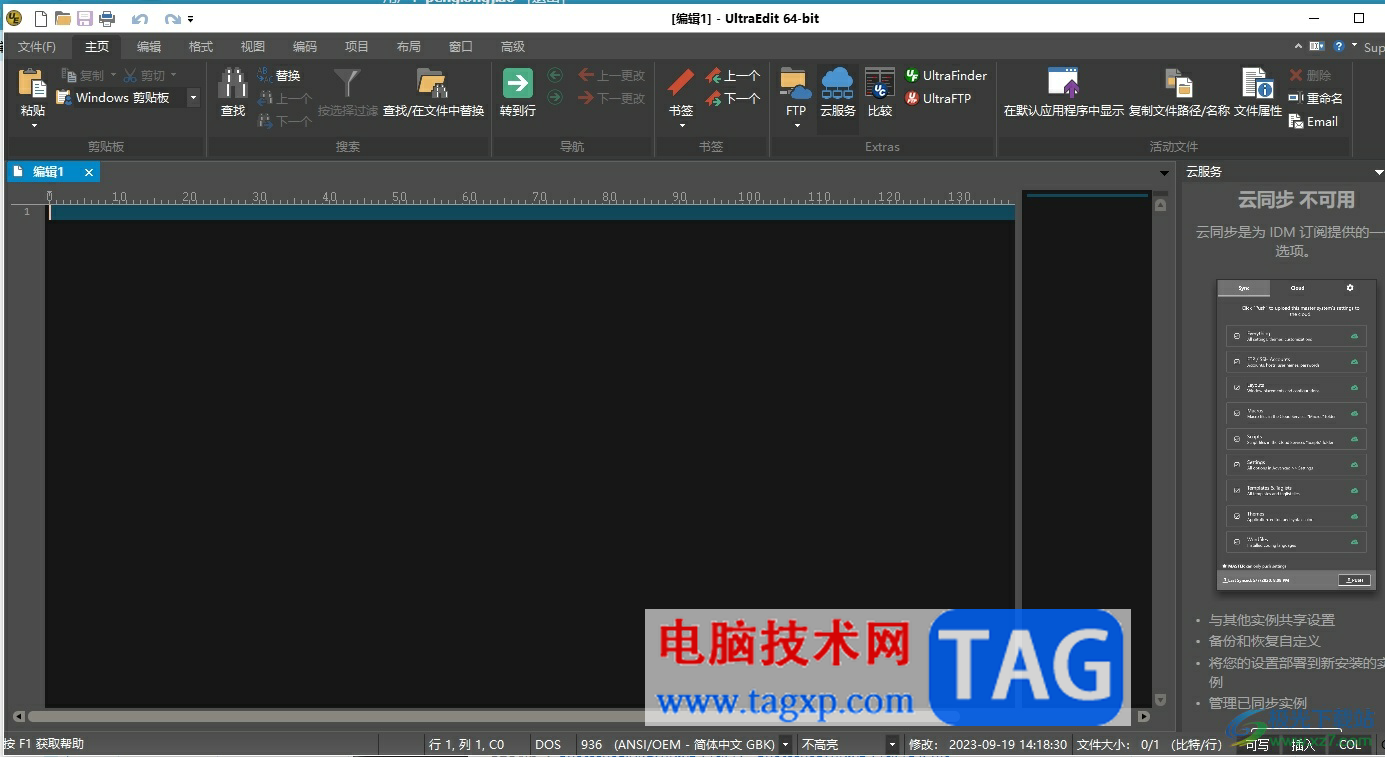Click the Find (查找) binoculars icon
1385x757 pixels.
tap(233, 83)
